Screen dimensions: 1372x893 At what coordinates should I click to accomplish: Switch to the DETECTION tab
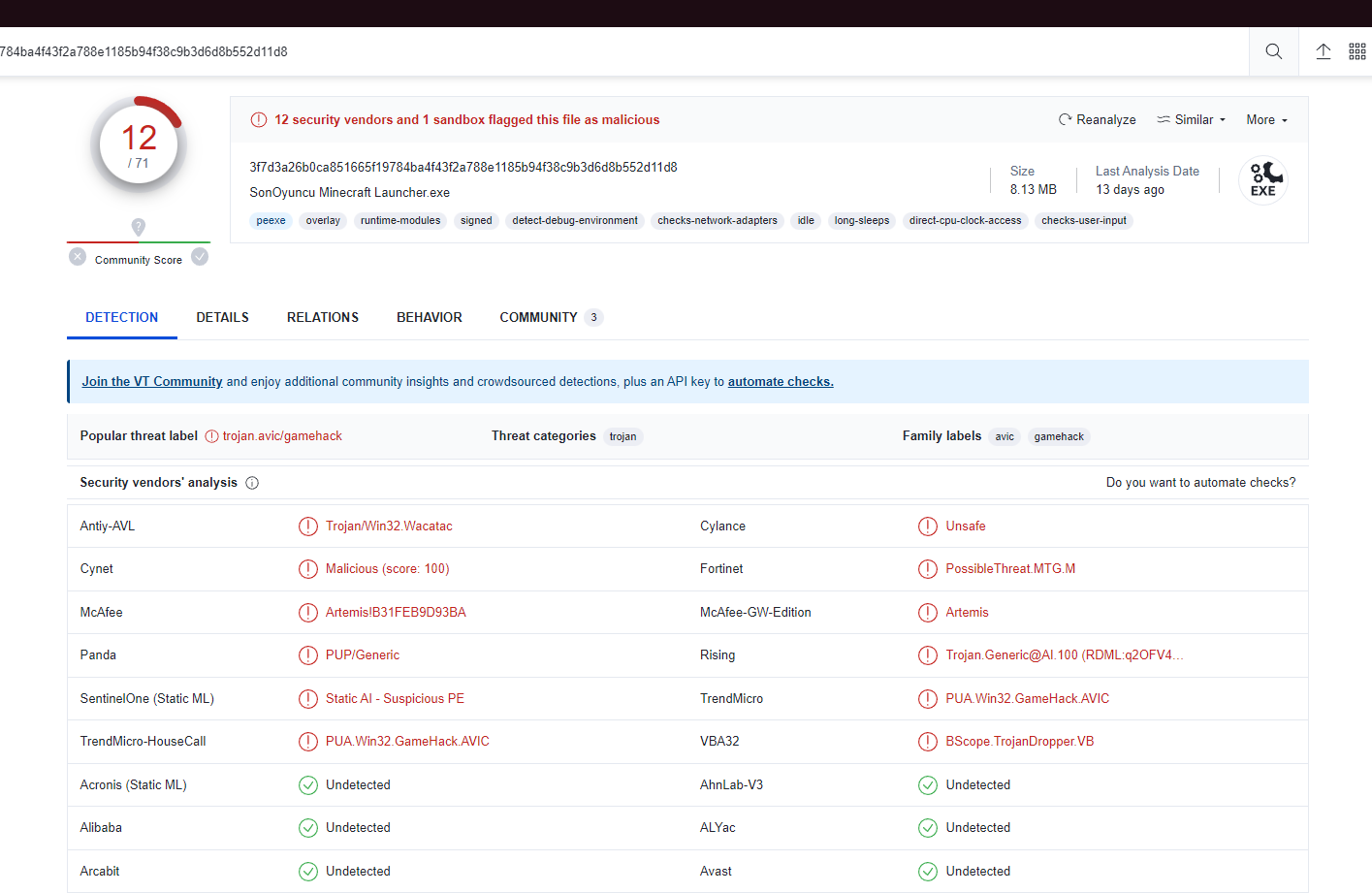click(122, 318)
